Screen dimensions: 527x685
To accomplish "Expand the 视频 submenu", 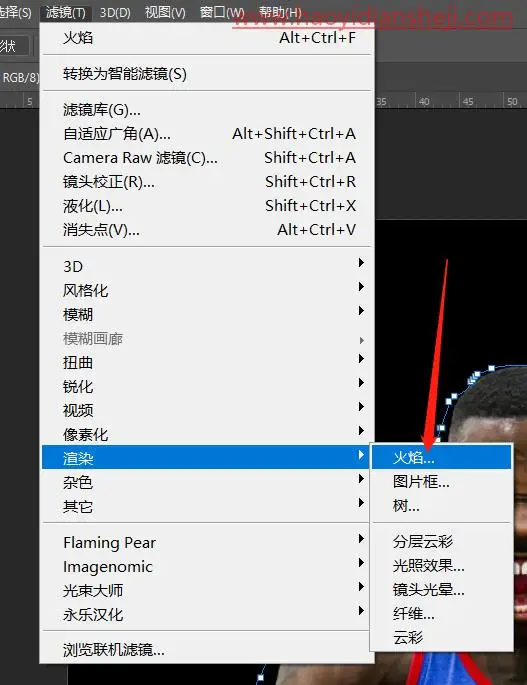I will pyautogui.click(x=208, y=411).
